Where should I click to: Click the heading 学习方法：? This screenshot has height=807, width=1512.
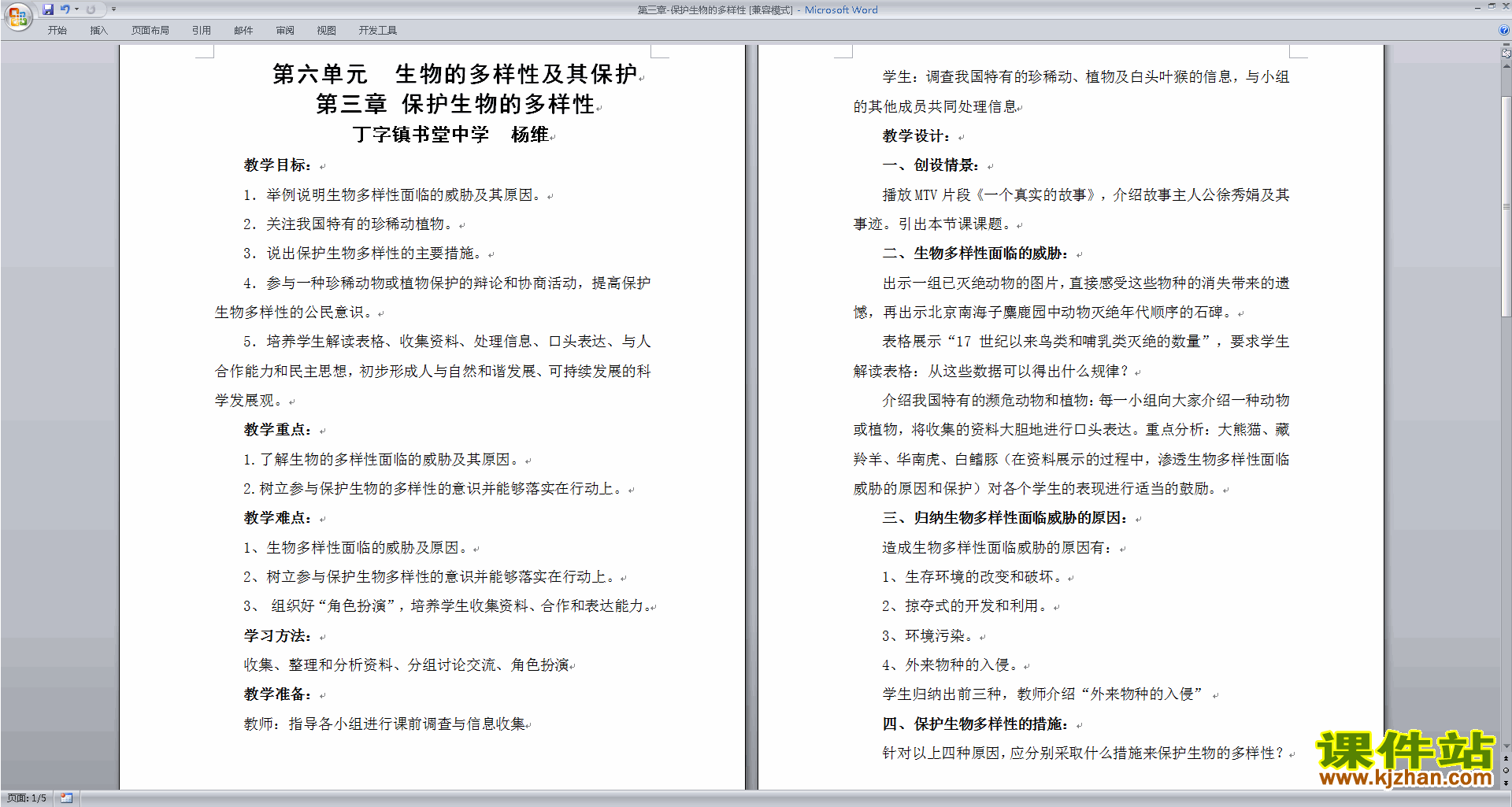point(278,635)
